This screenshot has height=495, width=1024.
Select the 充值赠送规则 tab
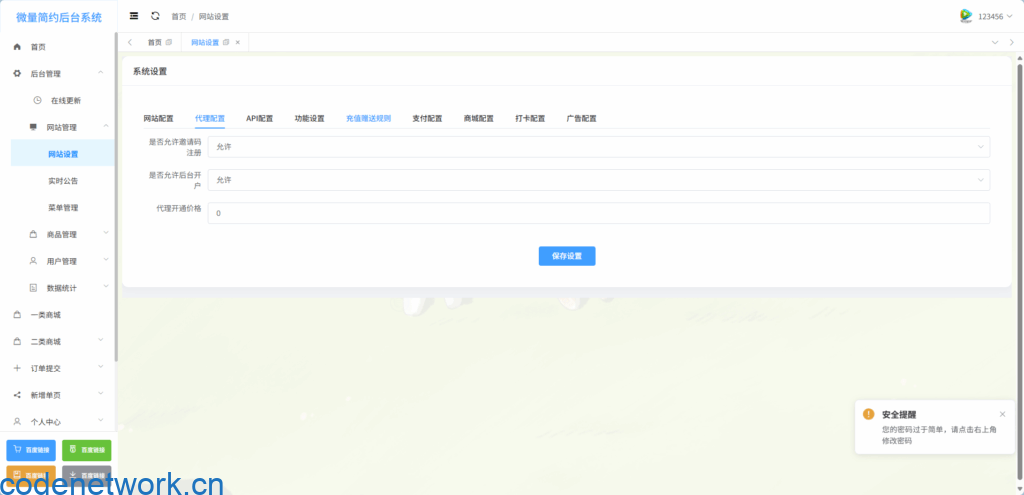(x=368, y=118)
